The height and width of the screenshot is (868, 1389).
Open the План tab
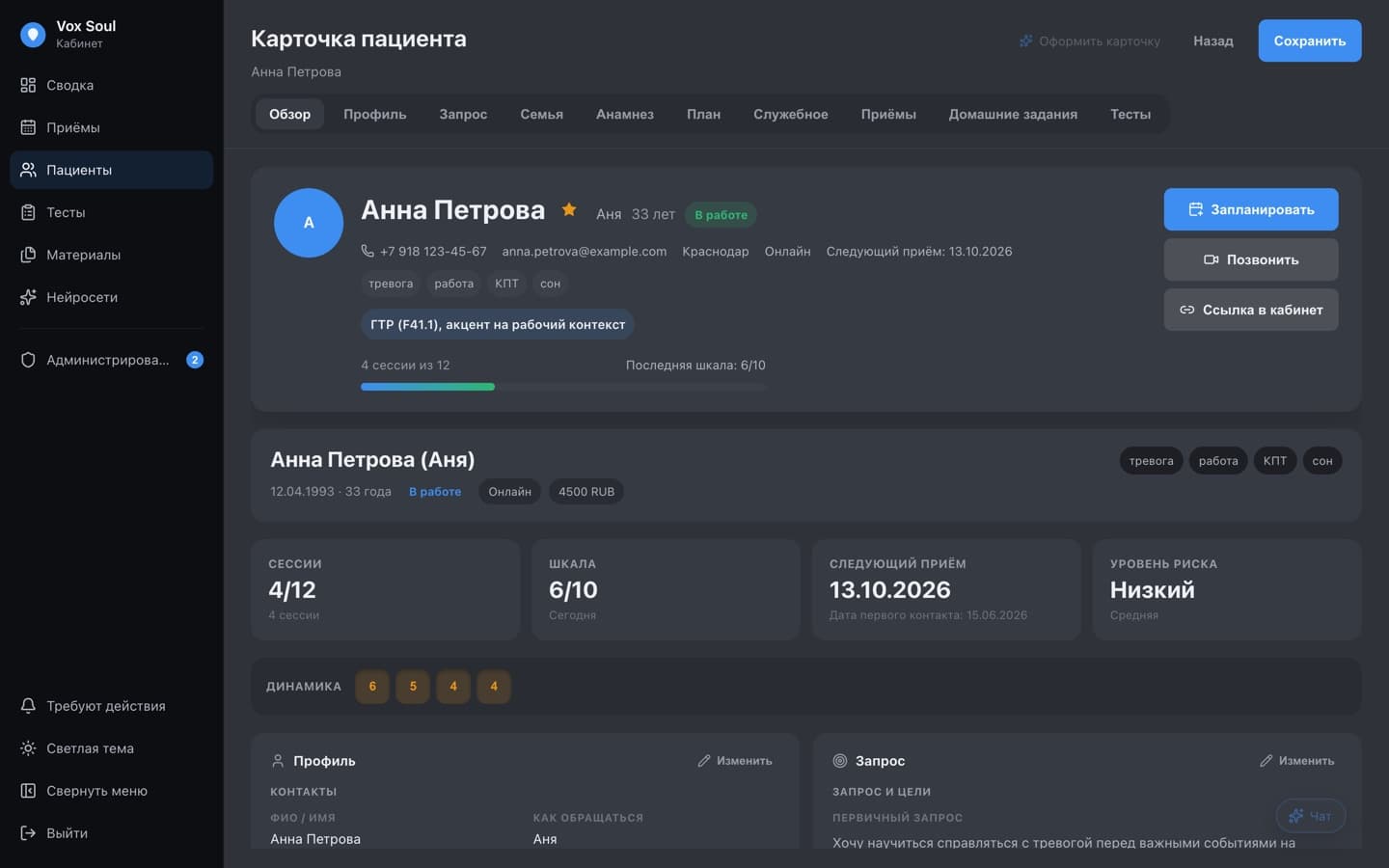(x=703, y=114)
